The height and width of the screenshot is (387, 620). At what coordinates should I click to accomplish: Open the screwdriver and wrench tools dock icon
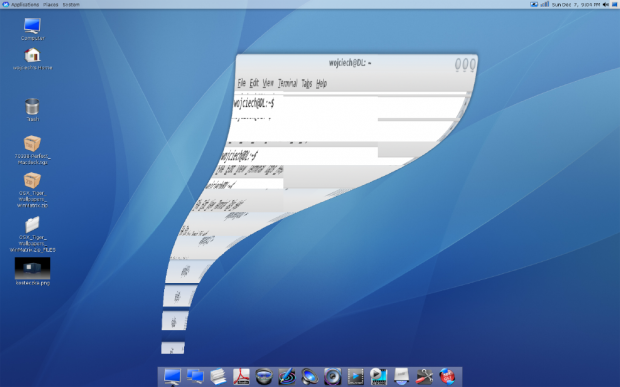(x=424, y=376)
